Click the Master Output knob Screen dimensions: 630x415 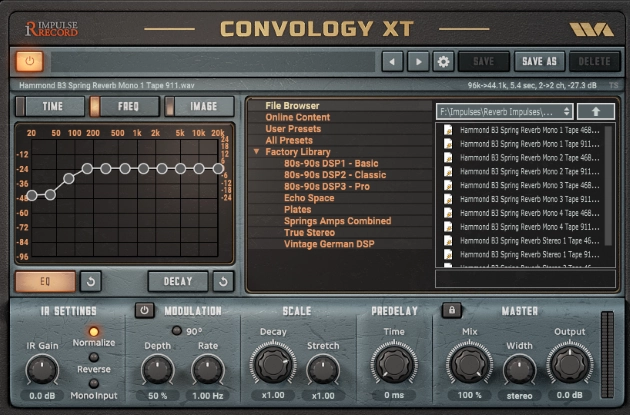(x=570, y=364)
